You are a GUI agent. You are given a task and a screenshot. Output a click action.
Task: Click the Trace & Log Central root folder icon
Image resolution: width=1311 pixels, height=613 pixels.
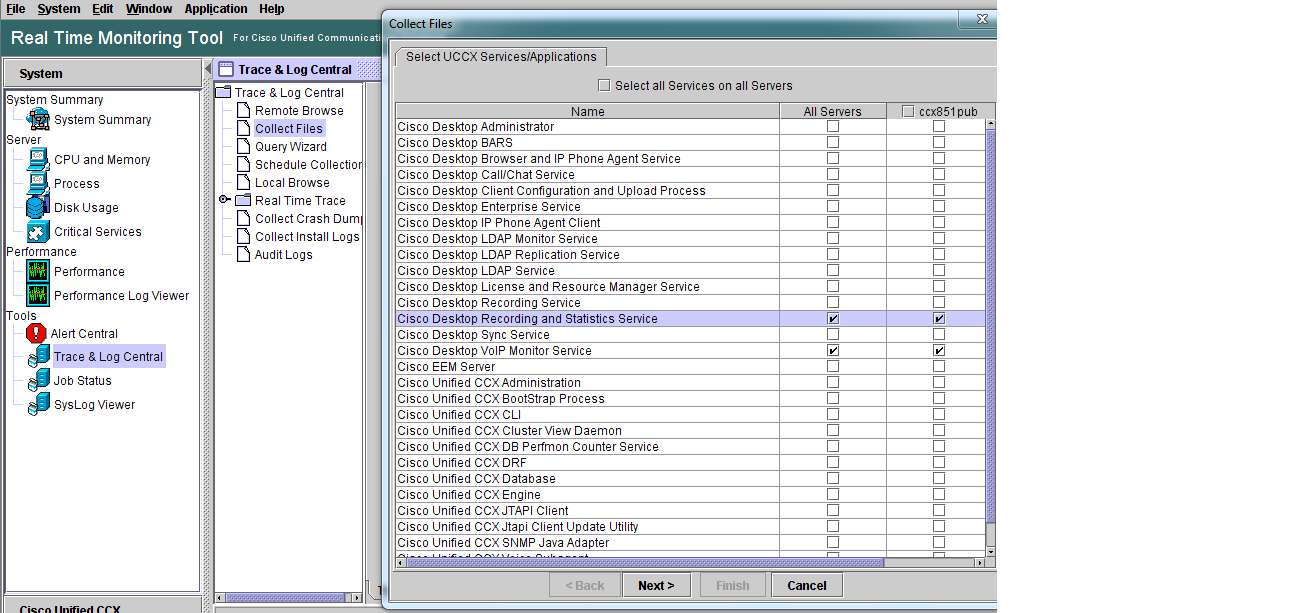pyautogui.click(x=224, y=93)
